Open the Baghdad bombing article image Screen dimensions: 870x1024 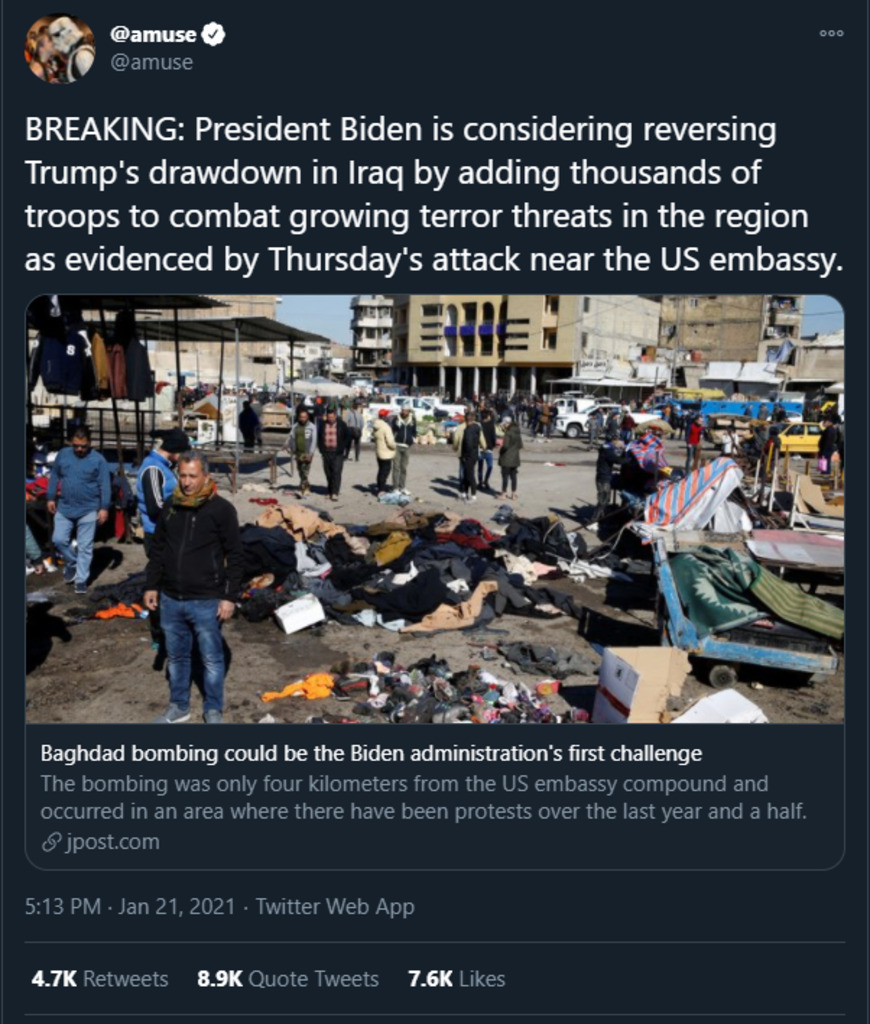435,509
